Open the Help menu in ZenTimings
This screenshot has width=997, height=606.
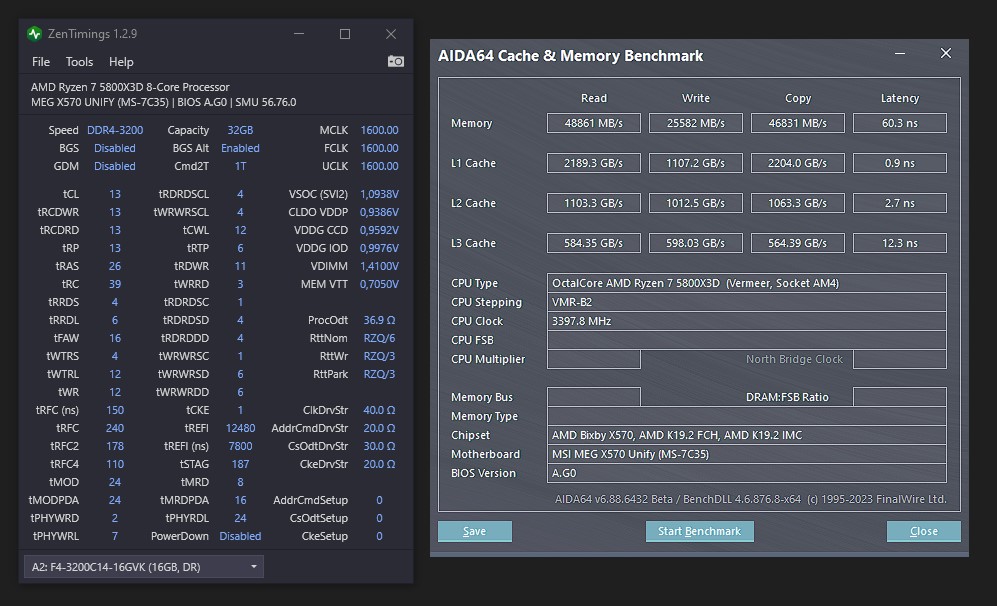coord(121,62)
